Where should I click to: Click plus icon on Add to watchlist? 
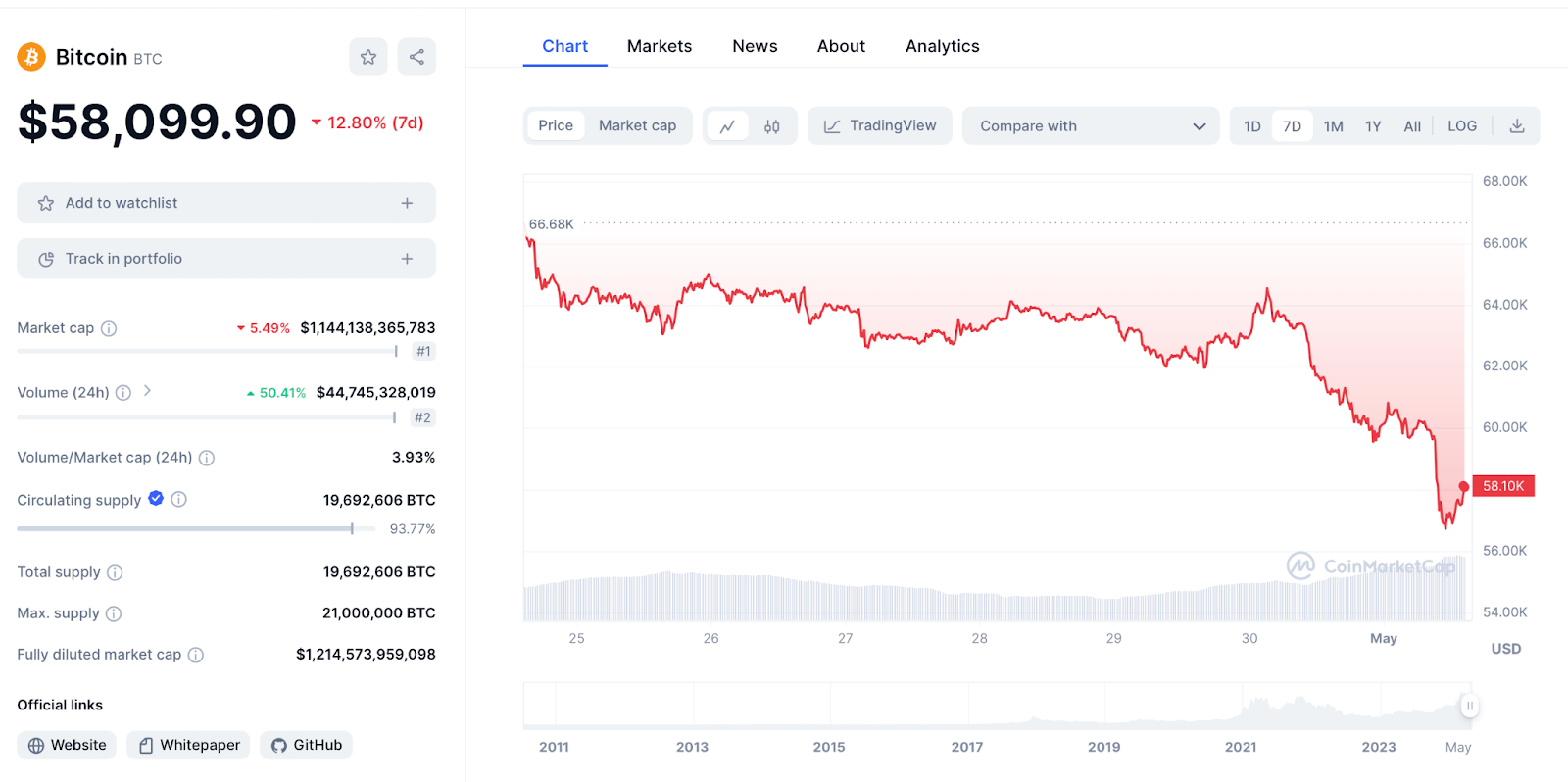coord(407,203)
